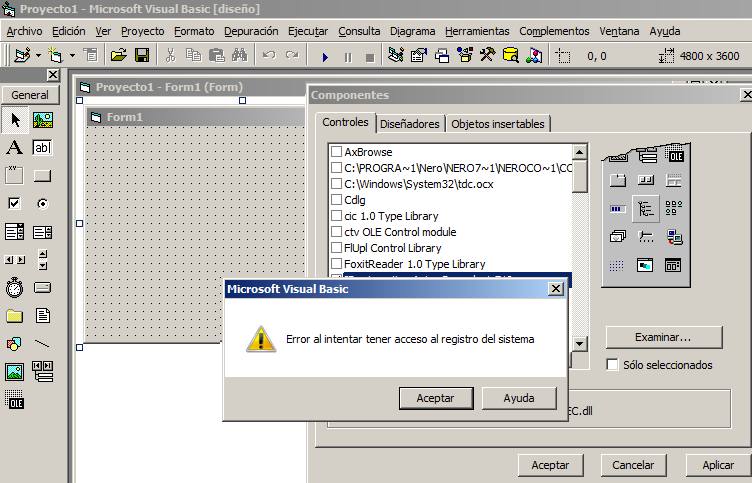Select the Controles tab
Viewport: 752px width, 483px height.
coord(345,122)
